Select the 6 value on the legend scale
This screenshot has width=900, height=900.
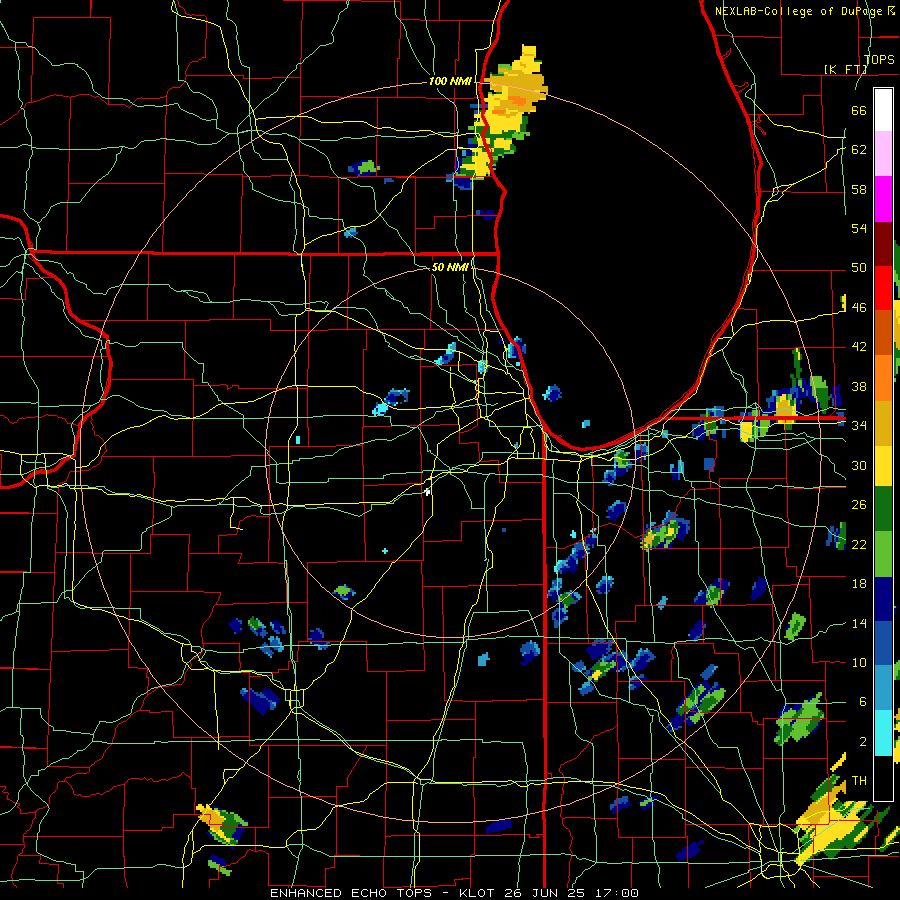863,701
